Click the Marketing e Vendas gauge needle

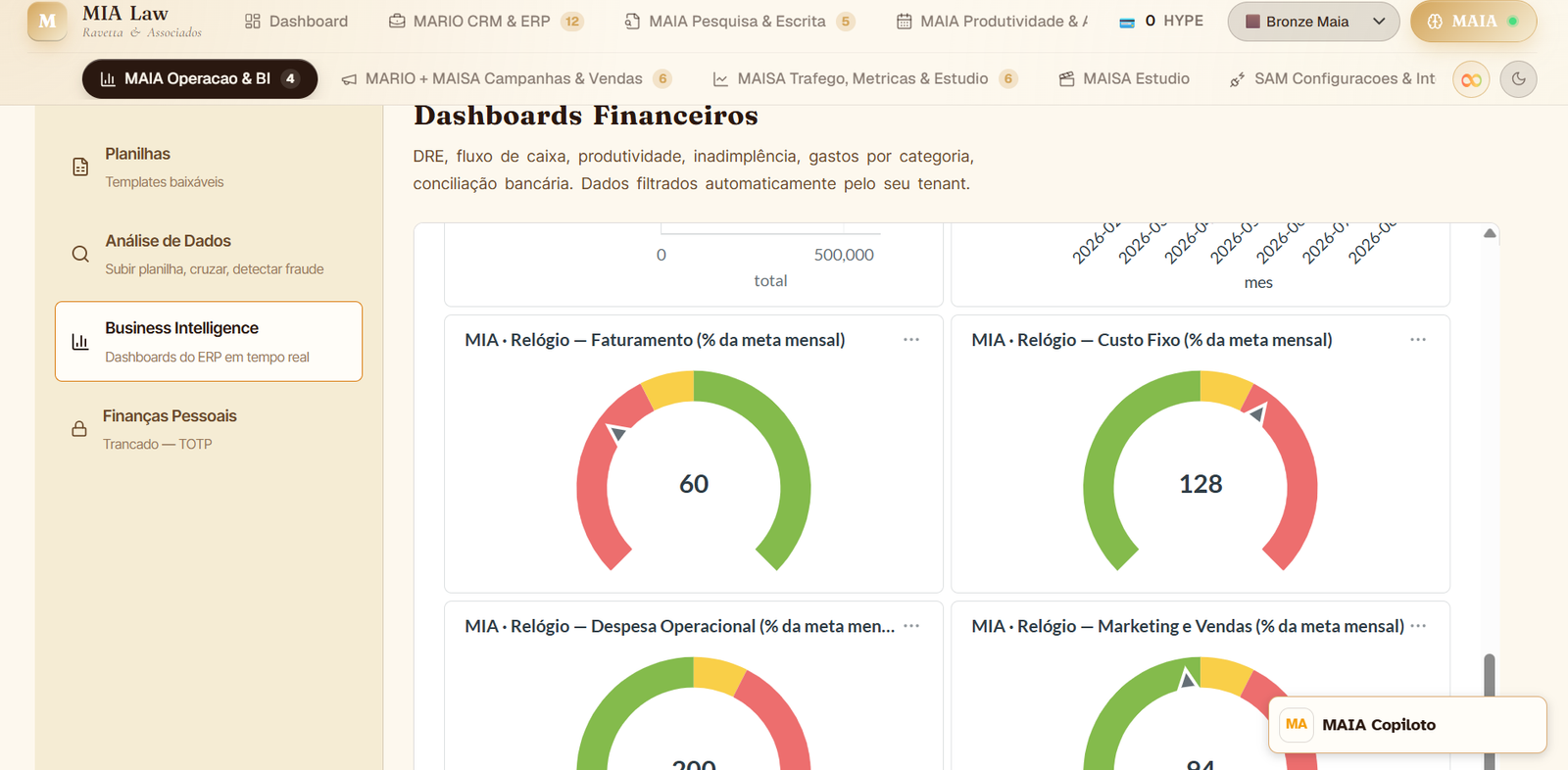point(1187,677)
